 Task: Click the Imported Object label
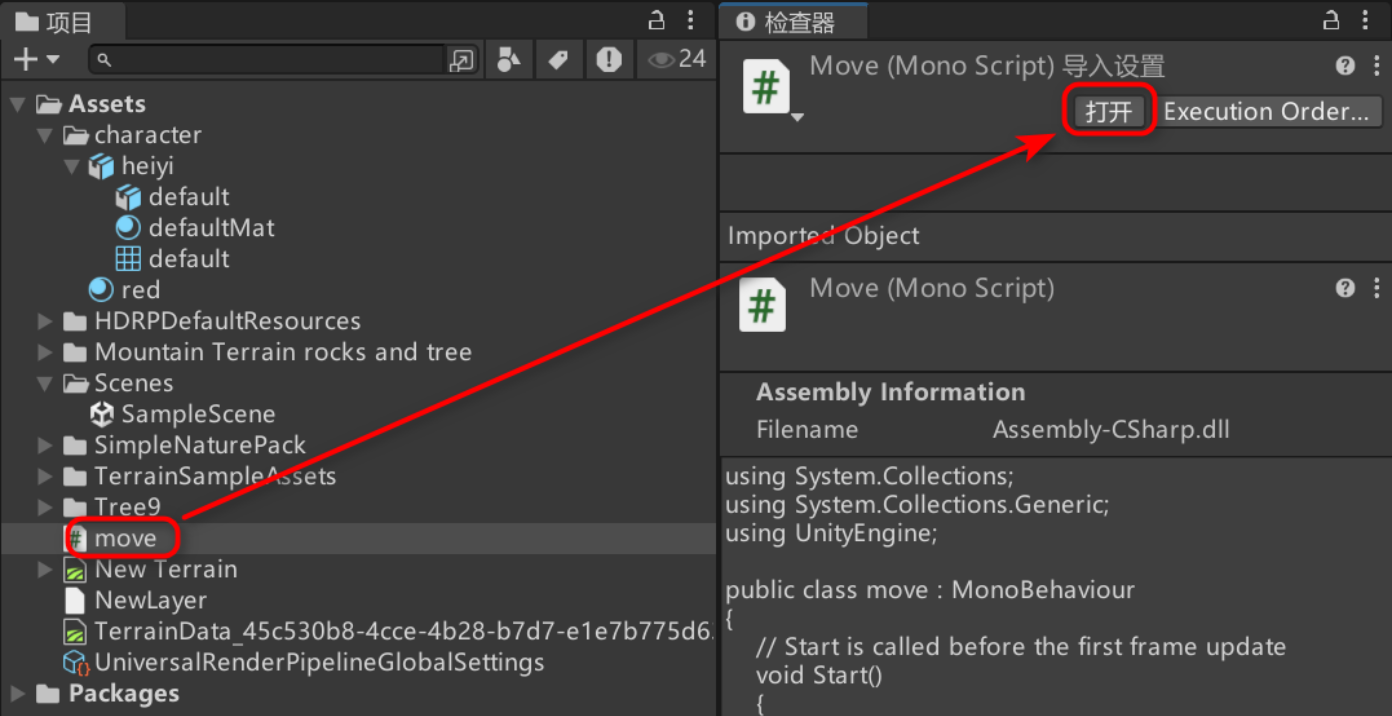(x=824, y=236)
